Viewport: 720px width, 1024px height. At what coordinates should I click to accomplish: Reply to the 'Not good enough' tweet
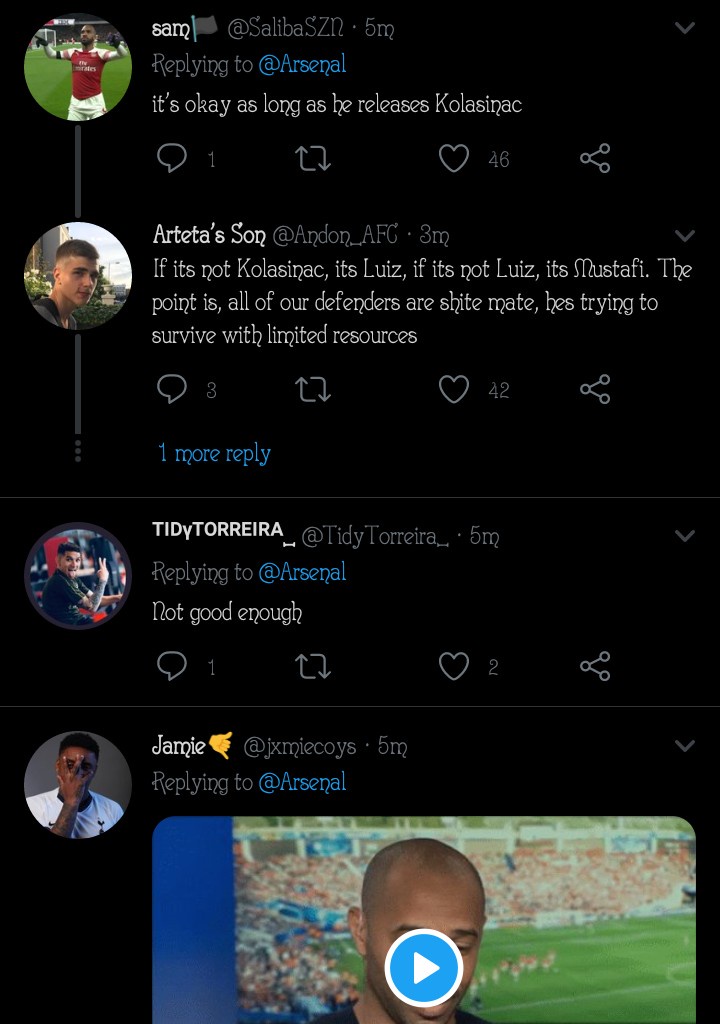(172, 666)
